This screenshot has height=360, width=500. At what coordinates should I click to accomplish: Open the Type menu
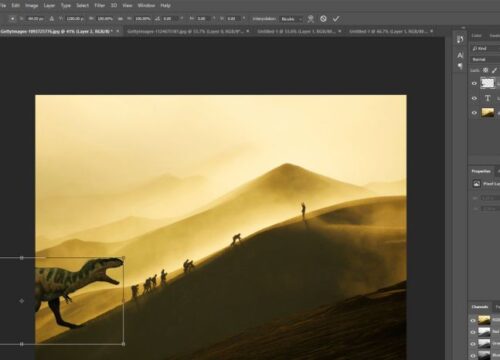(x=66, y=5)
